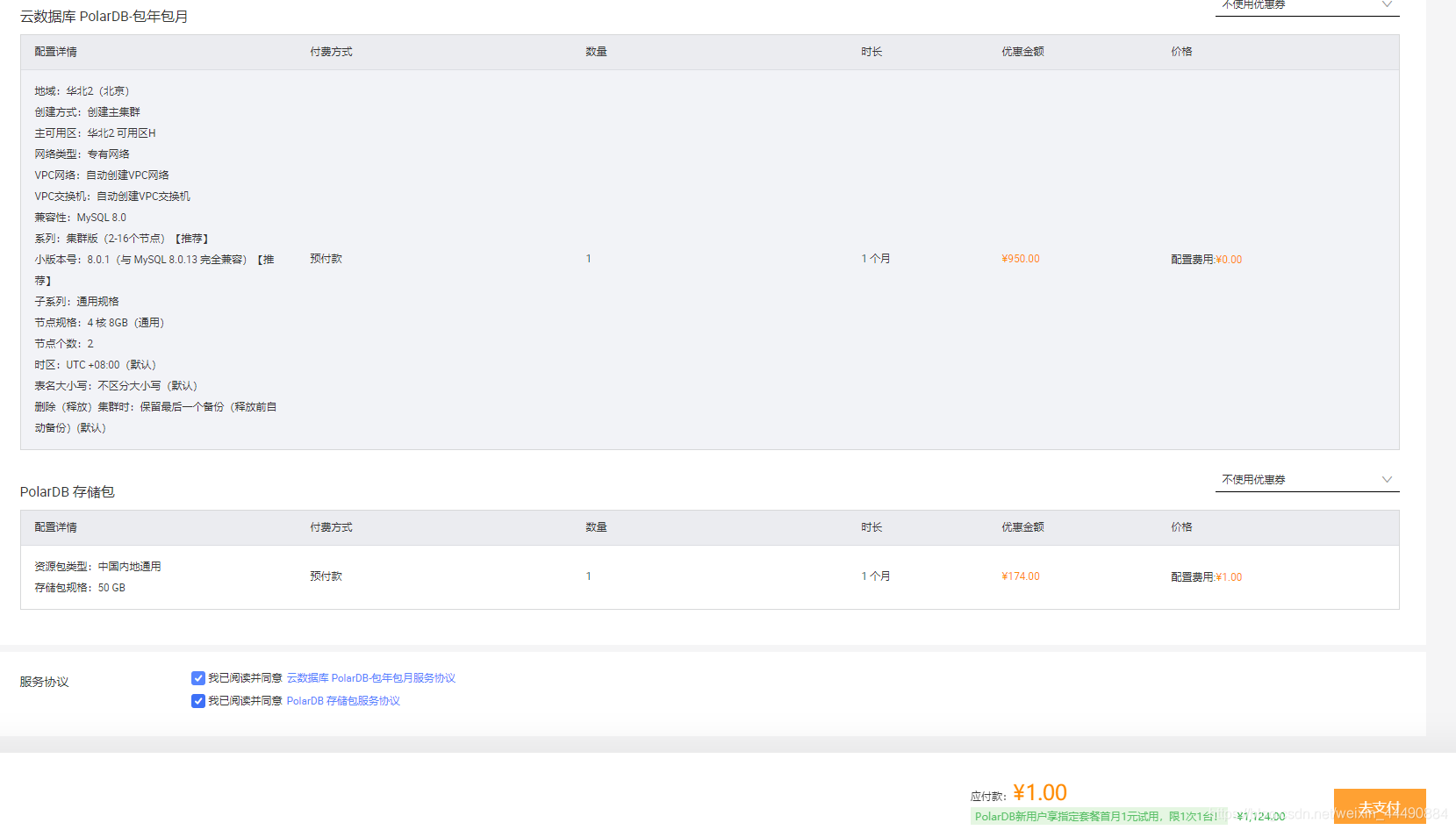Open coupon dropdown for PolarDB 存储包
The height and width of the screenshot is (830, 1456).
[1307, 479]
